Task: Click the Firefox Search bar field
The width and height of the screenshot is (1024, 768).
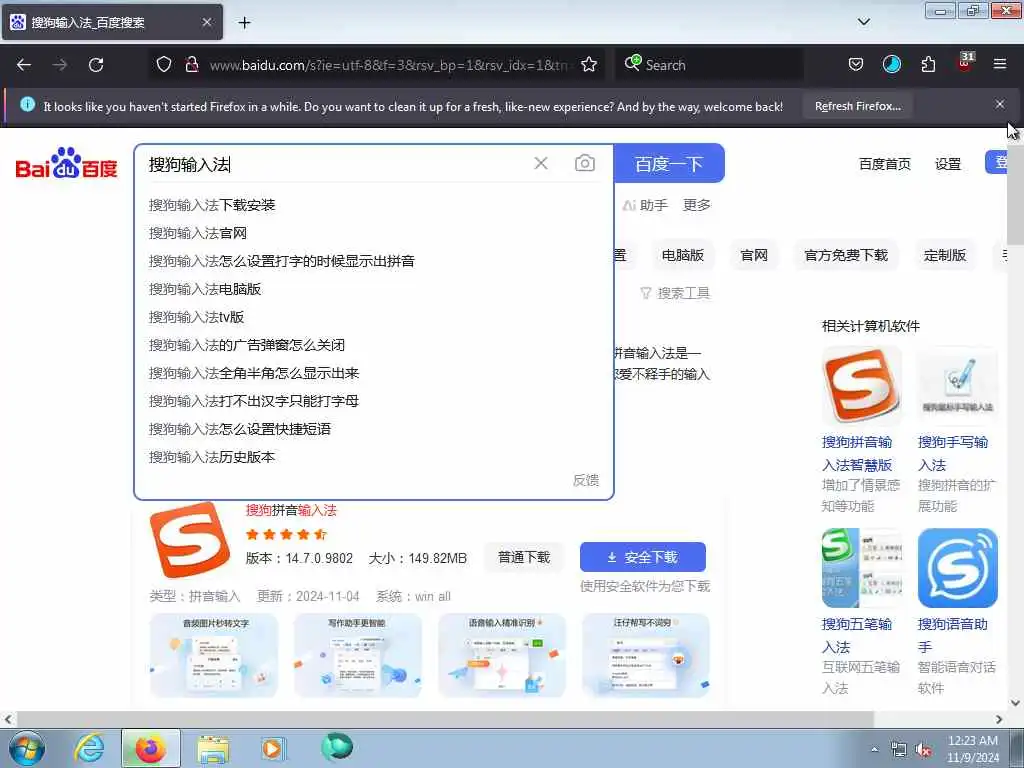Action: coord(709,65)
